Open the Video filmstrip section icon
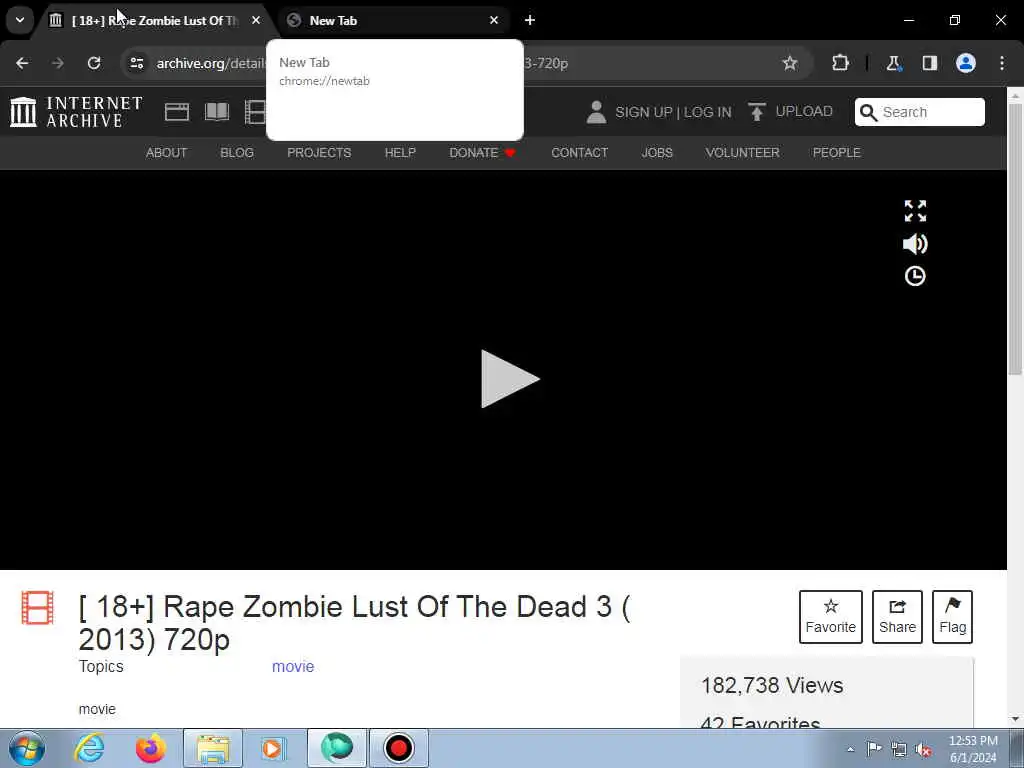 coord(255,112)
